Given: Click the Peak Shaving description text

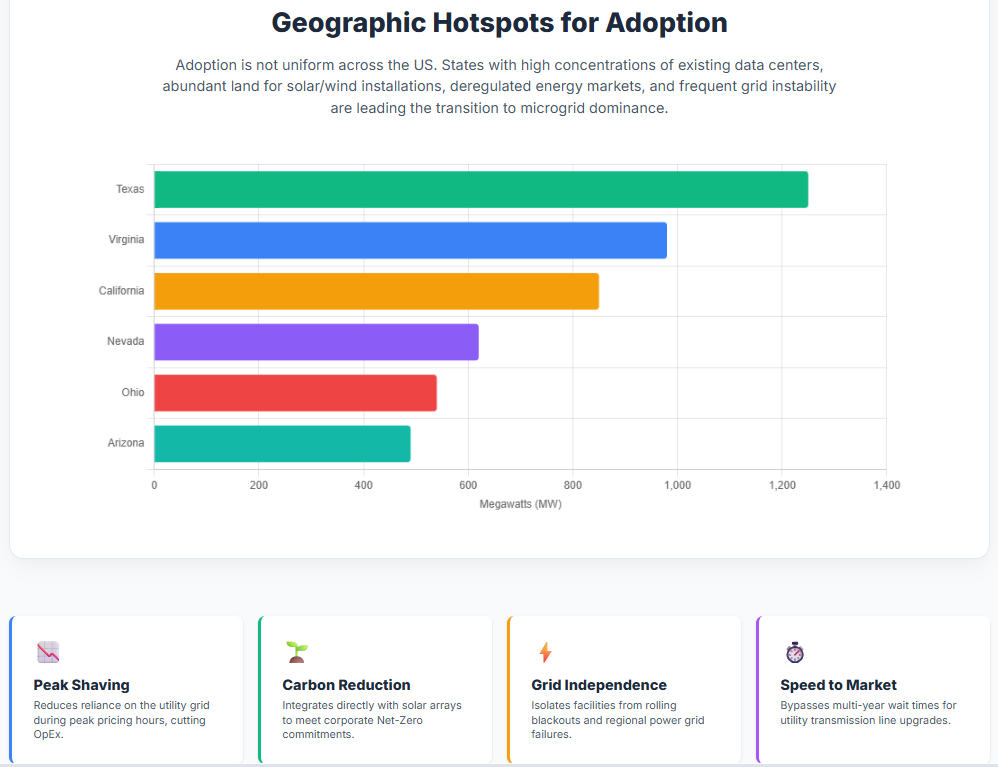Looking at the screenshot, I should click(121, 720).
